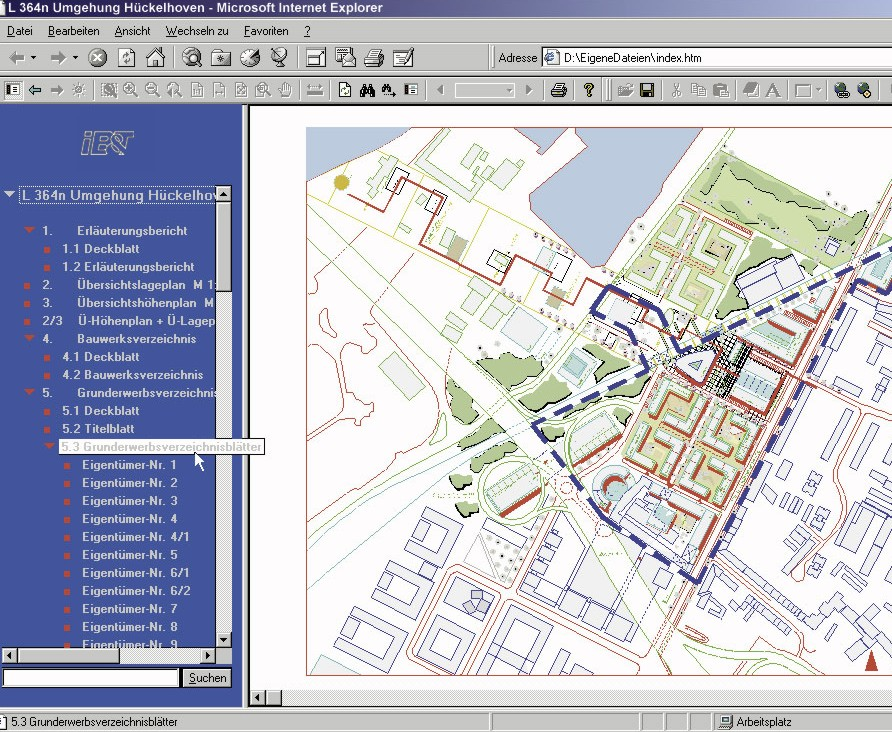Click the tree horizontal scrollbar thumb

[x=68, y=655]
